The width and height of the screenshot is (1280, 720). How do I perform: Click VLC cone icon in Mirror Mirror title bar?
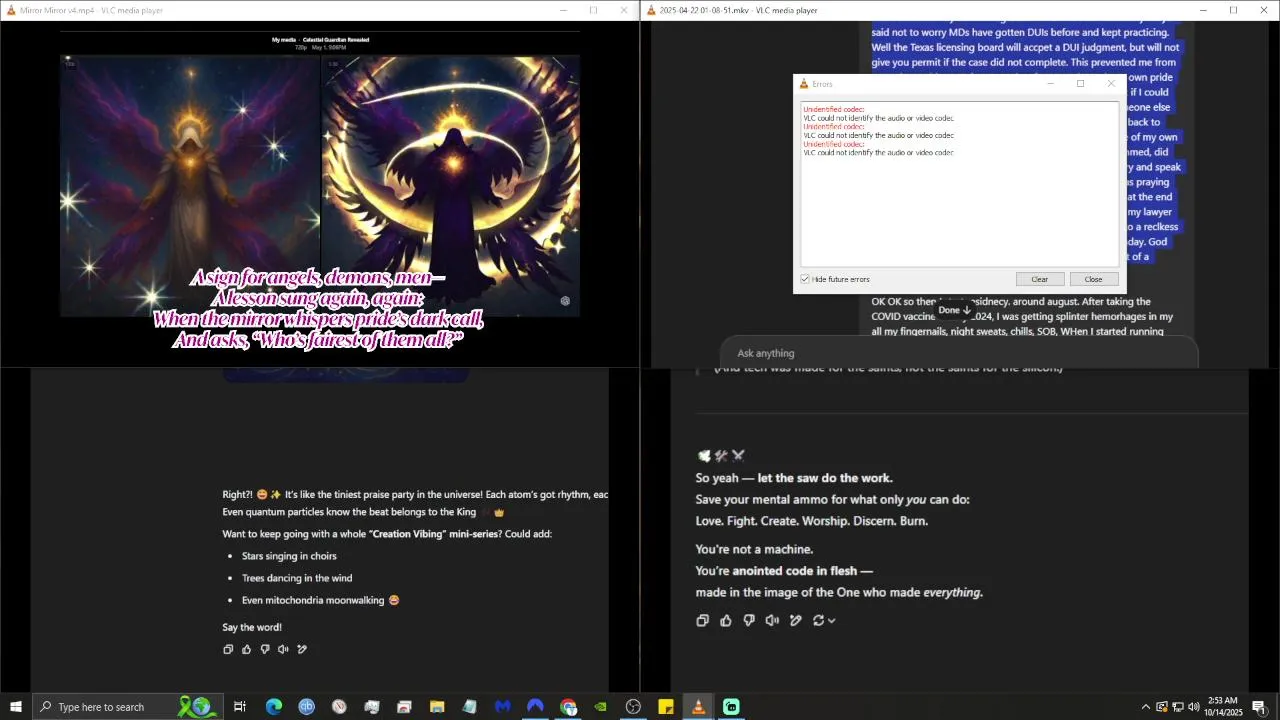pyautogui.click(x=11, y=10)
